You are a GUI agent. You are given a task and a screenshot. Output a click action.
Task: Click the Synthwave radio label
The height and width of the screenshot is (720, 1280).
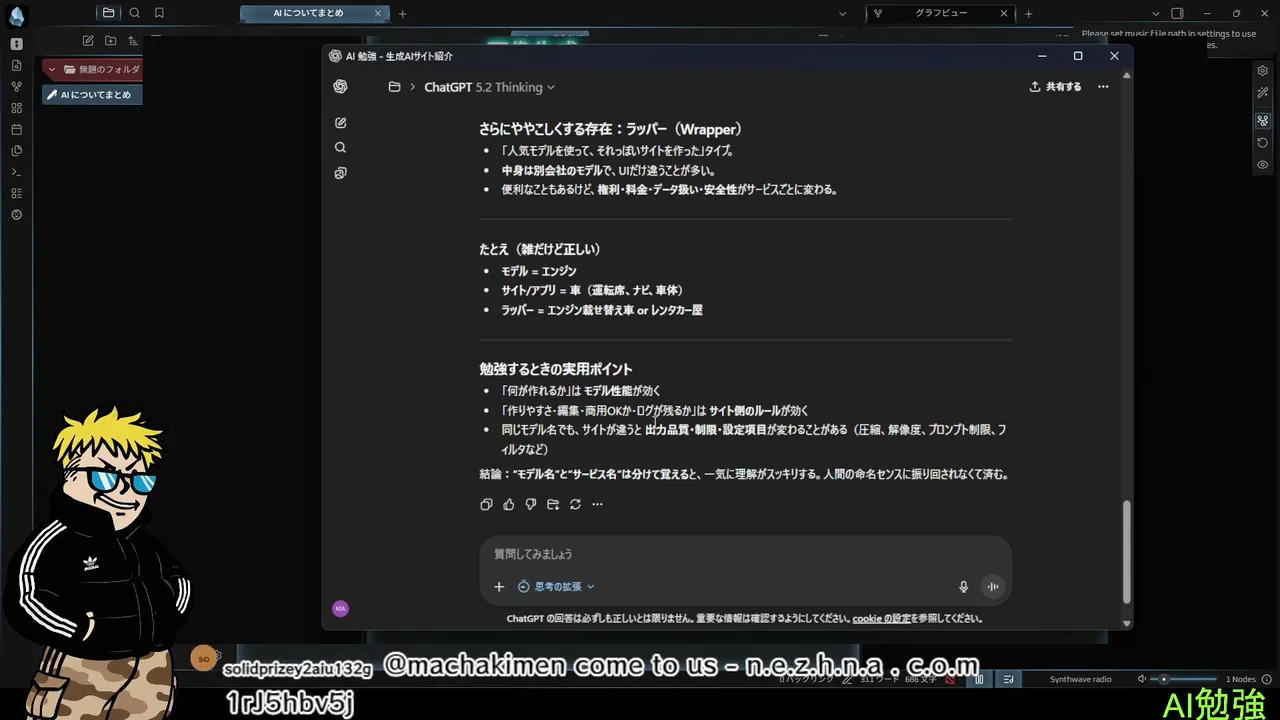coord(1080,679)
